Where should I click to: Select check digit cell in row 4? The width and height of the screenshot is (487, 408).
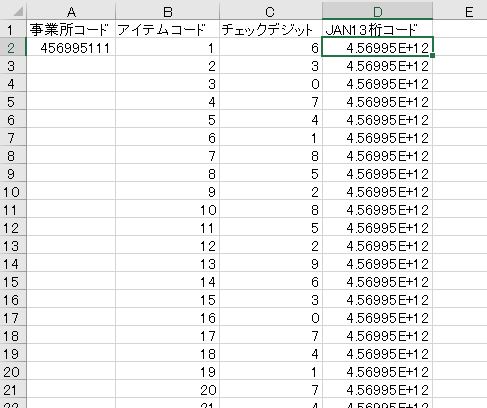pyautogui.click(x=271, y=84)
